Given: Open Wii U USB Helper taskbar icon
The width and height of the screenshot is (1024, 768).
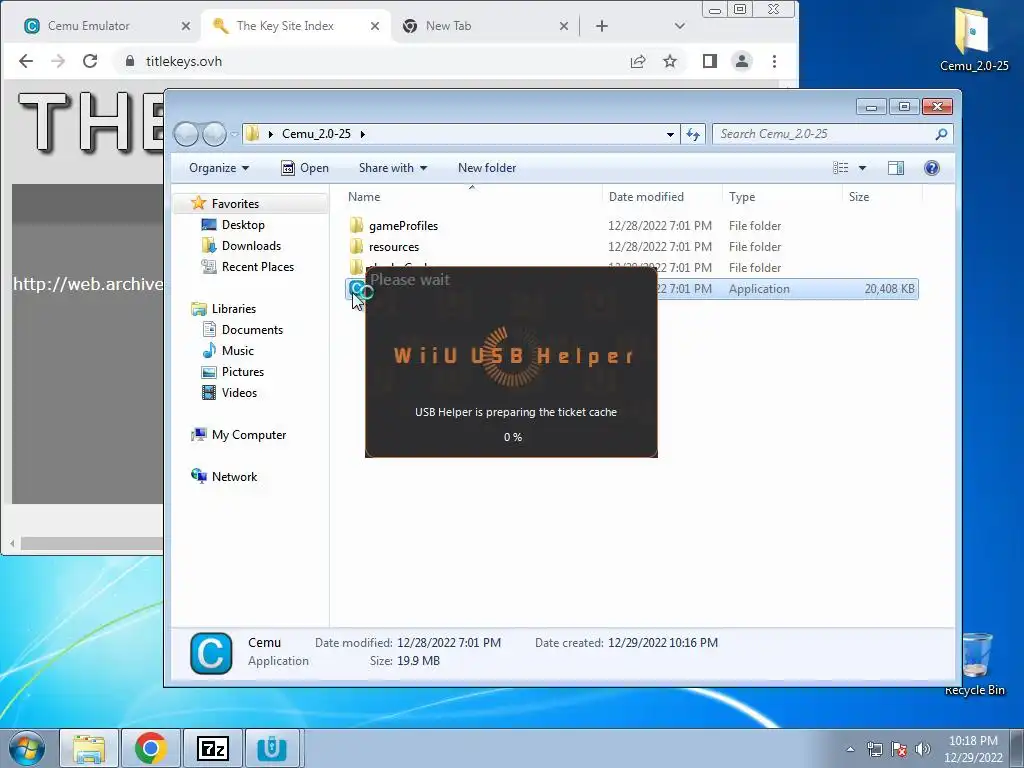Looking at the screenshot, I should point(272,748).
